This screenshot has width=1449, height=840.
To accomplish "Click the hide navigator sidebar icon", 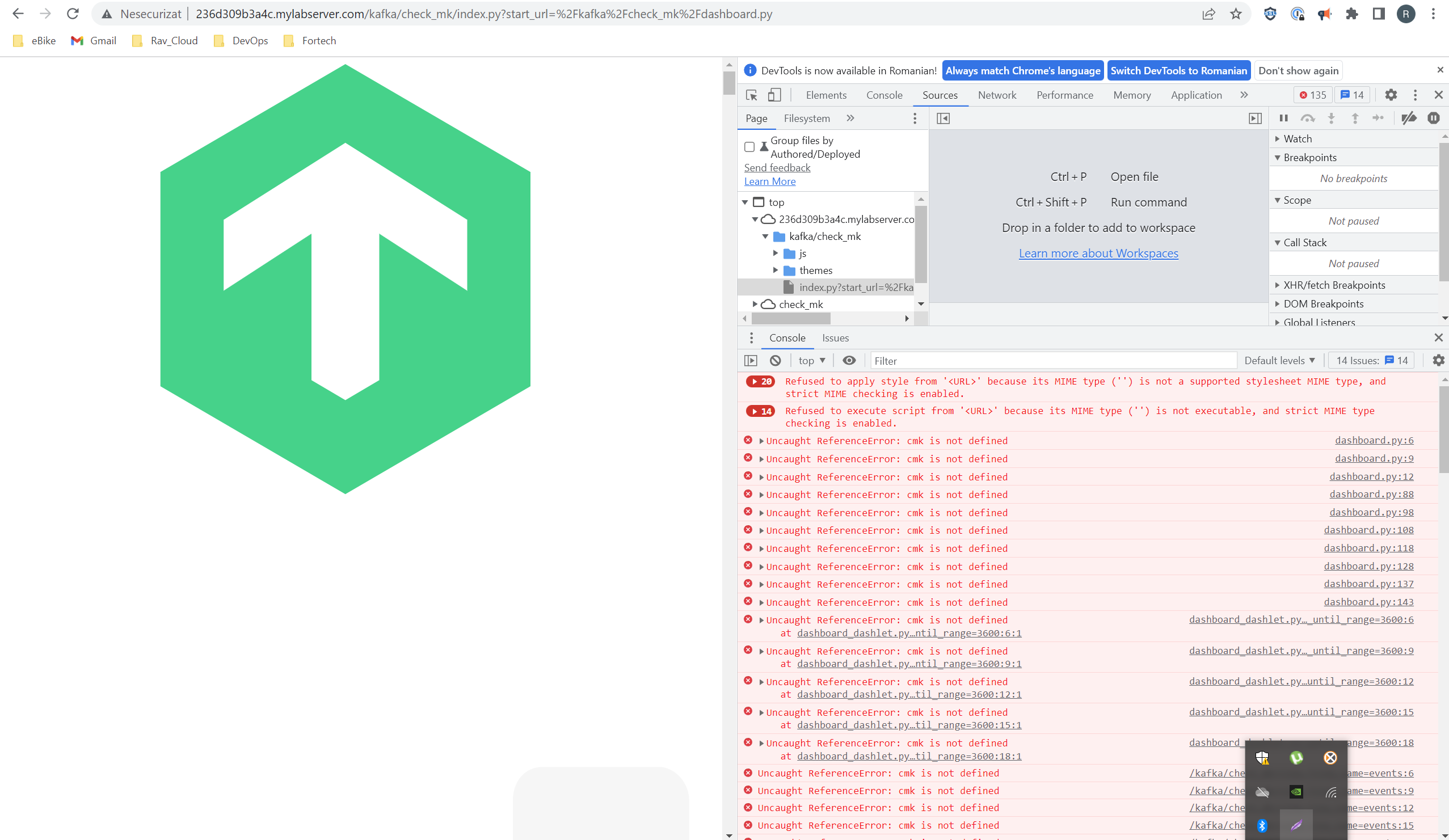I will 943,119.
